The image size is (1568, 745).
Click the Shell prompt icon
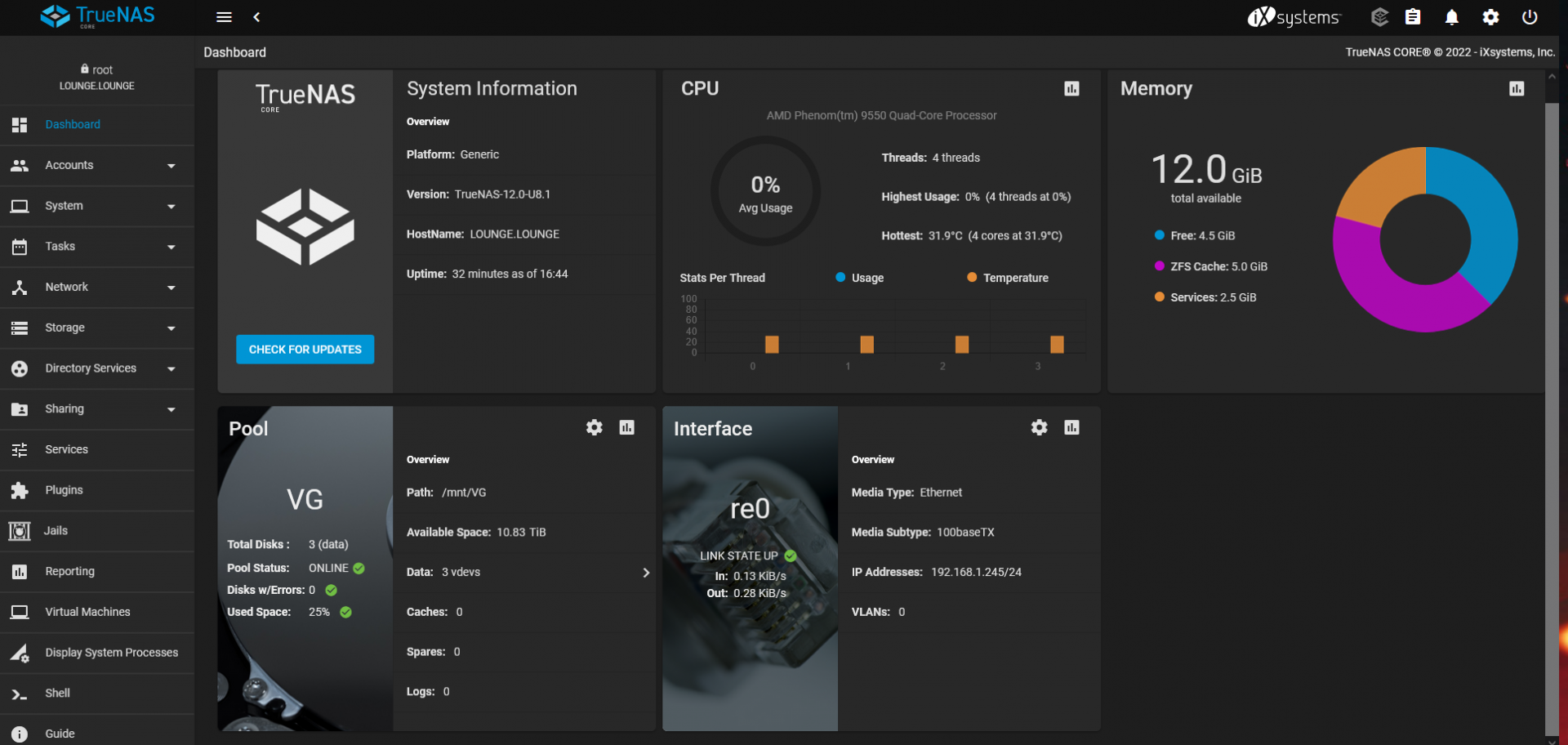[x=20, y=694]
